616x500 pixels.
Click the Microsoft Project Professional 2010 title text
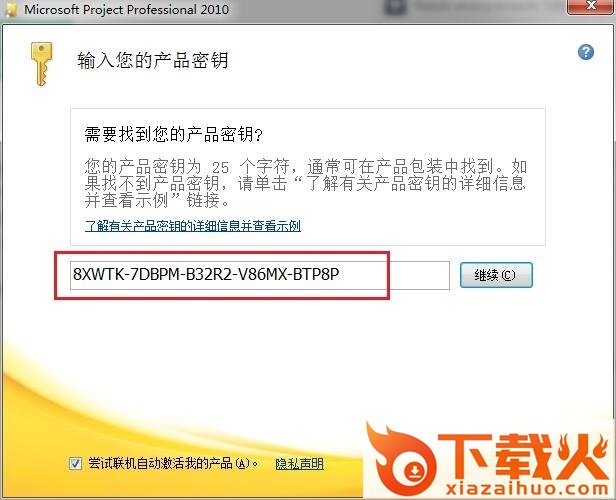coord(126,9)
